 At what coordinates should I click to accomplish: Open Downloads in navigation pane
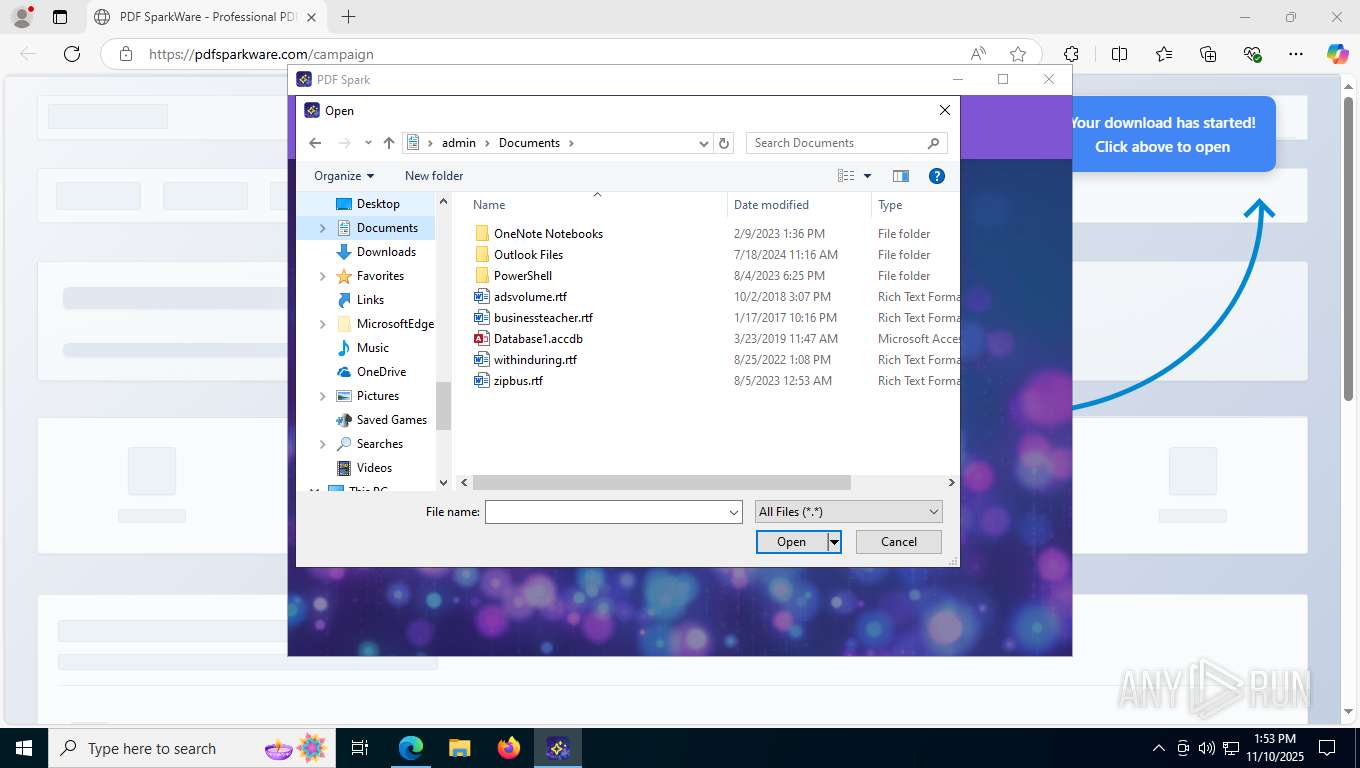click(x=386, y=252)
